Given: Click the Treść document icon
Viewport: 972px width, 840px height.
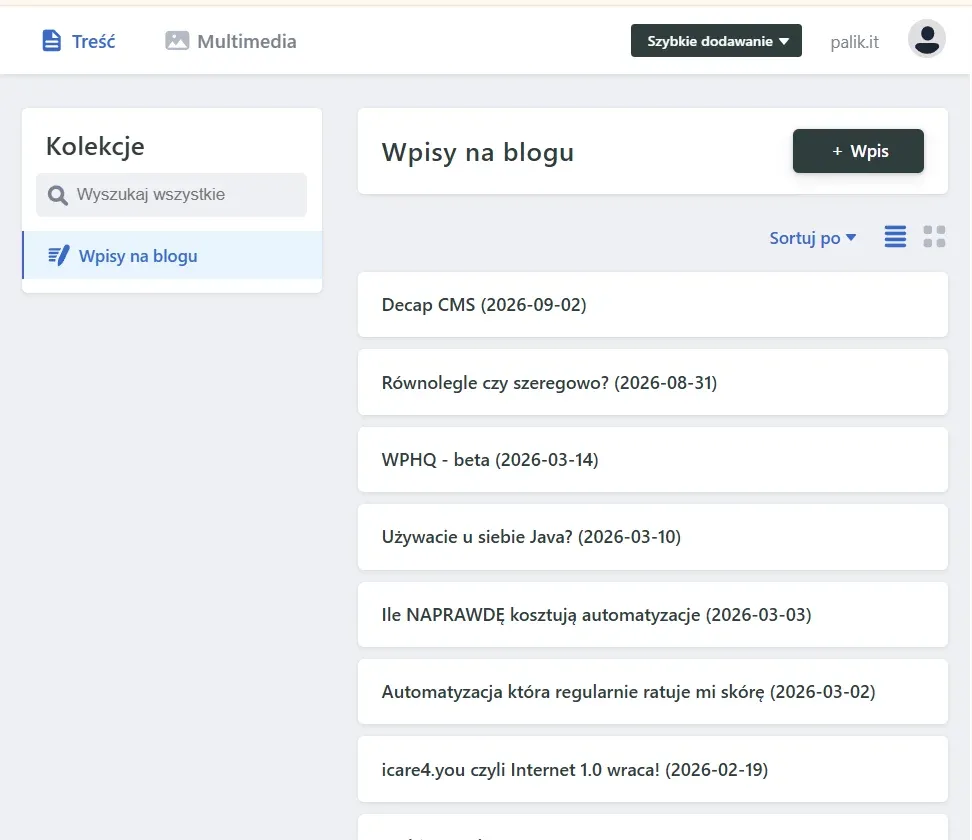Looking at the screenshot, I should pyautogui.click(x=51, y=41).
